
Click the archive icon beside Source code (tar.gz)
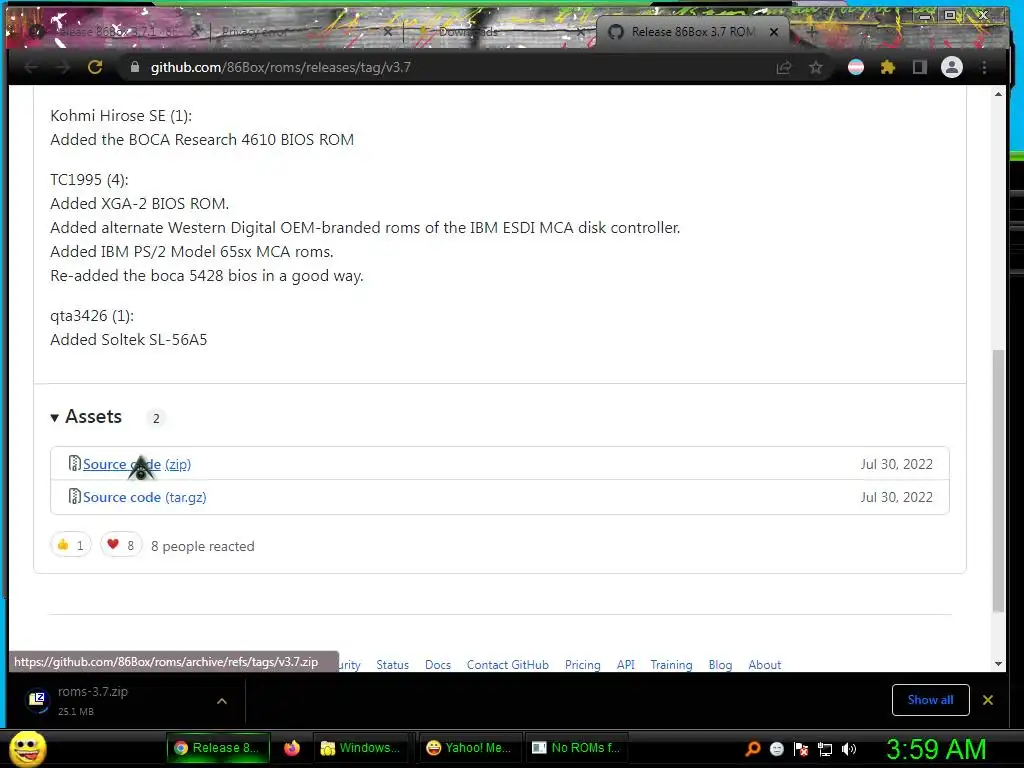(74, 496)
